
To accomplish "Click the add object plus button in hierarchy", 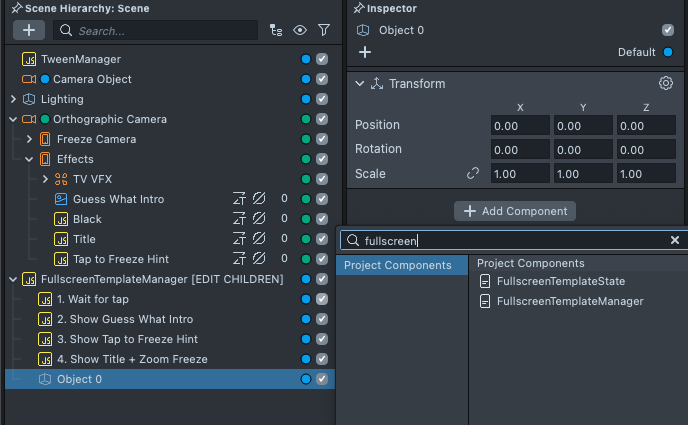I will [x=28, y=31].
